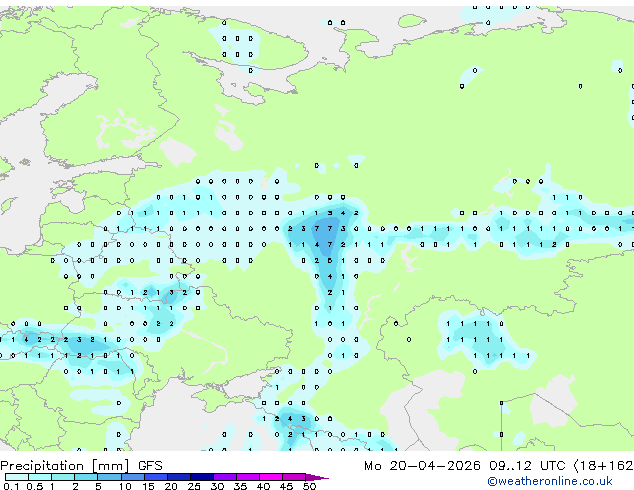Click the legend label '0.5'
634x490 pixels.
click(35, 486)
